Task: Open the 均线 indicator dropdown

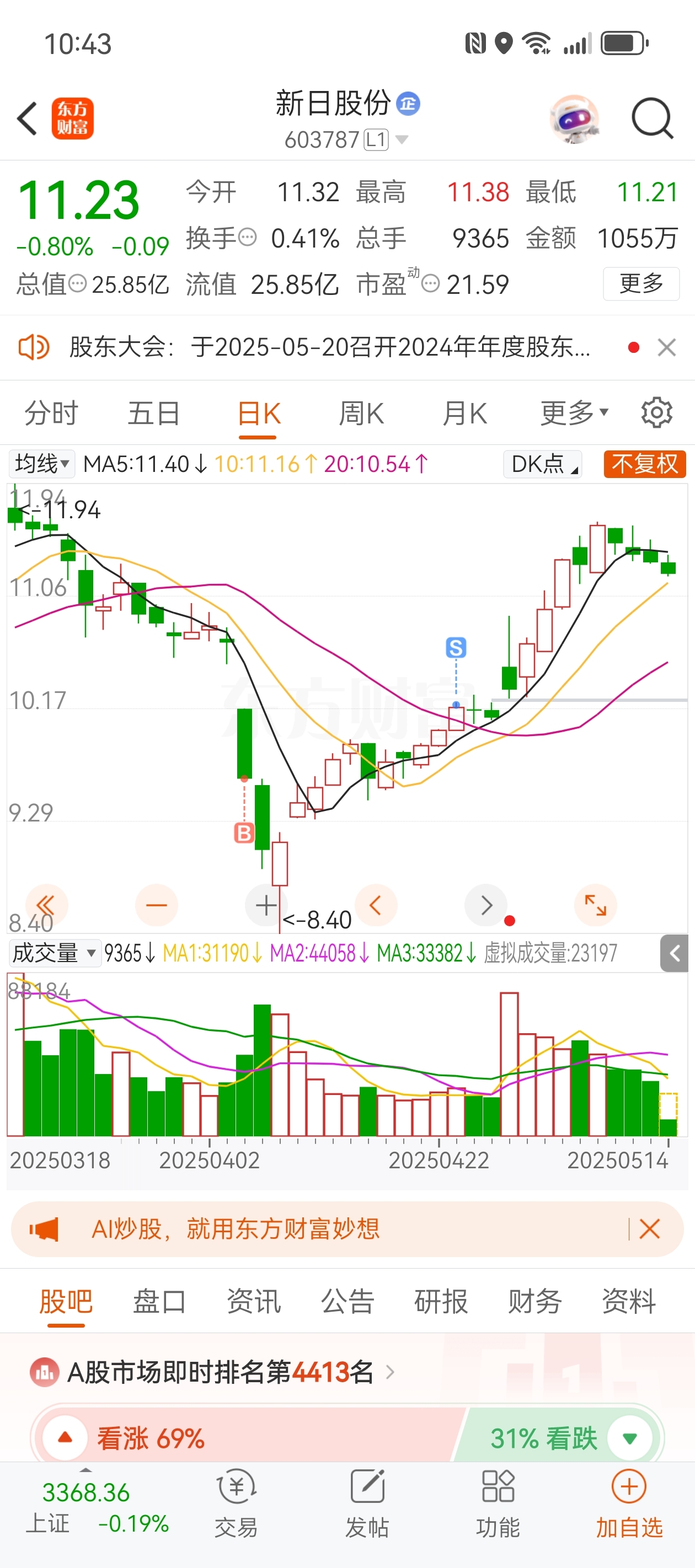Action: pyautogui.click(x=41, y=464)
